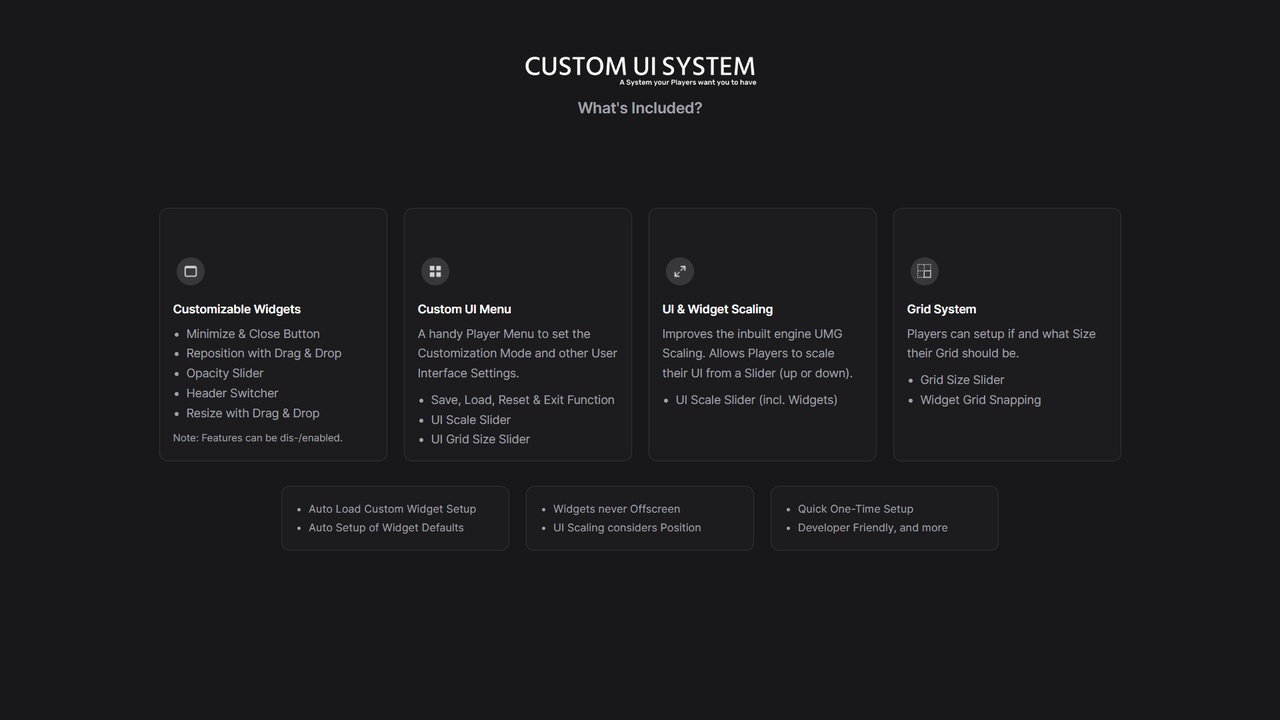Click the 'Opacity Slider' bullet

(225, 373)
